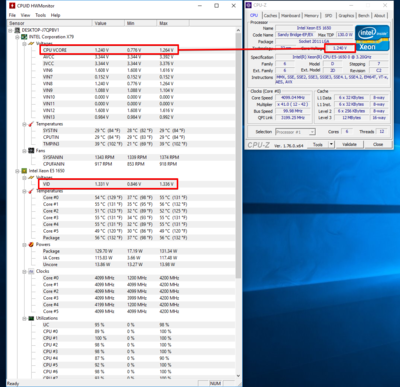Select the SYSTIN temperature row
This screenshot has height=387, width=400.
pos(122,131)
